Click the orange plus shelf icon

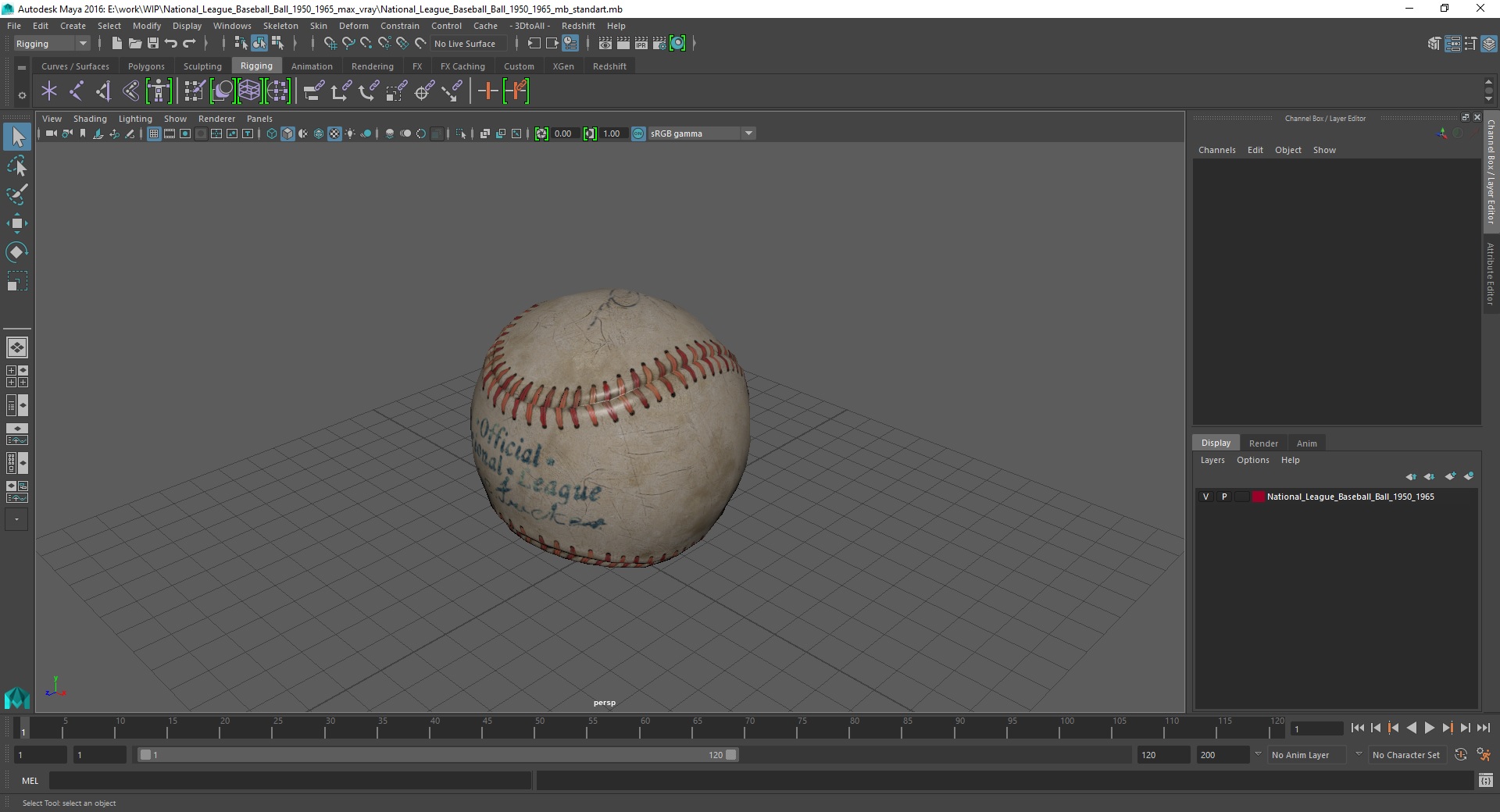(x=488, y=91)
